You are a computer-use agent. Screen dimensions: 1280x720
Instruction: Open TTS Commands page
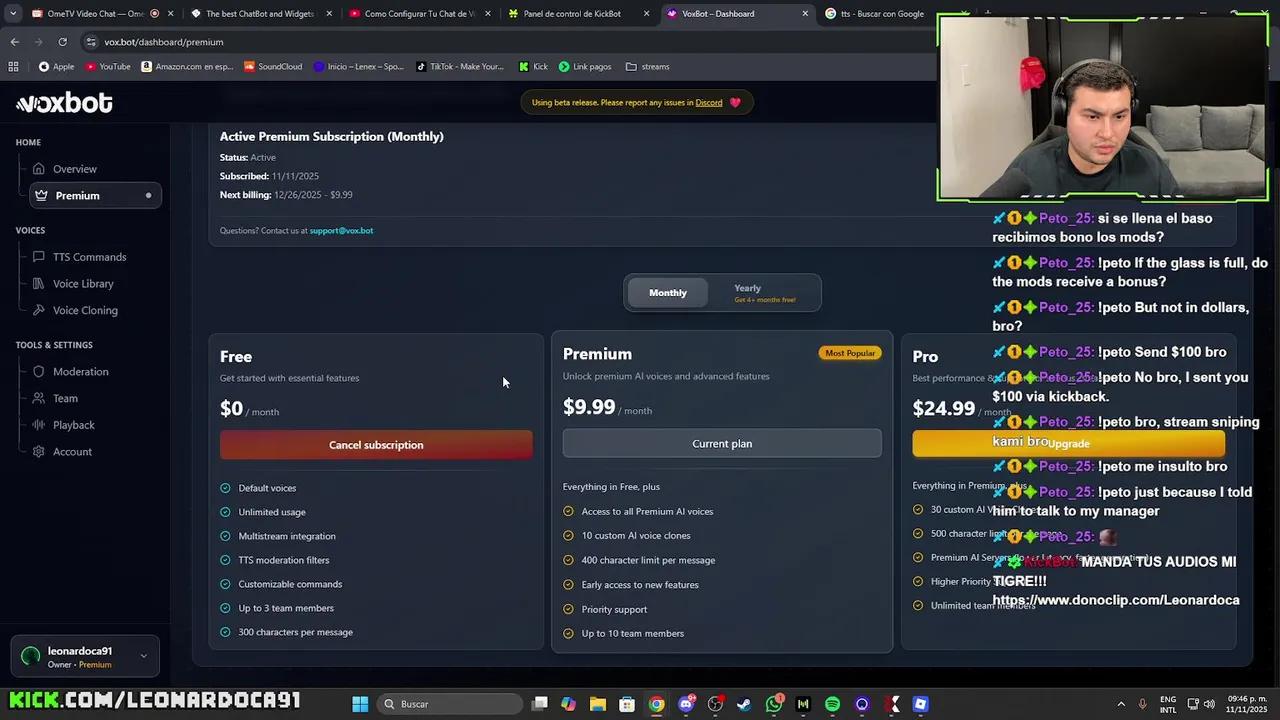click(x=89, y=257)
